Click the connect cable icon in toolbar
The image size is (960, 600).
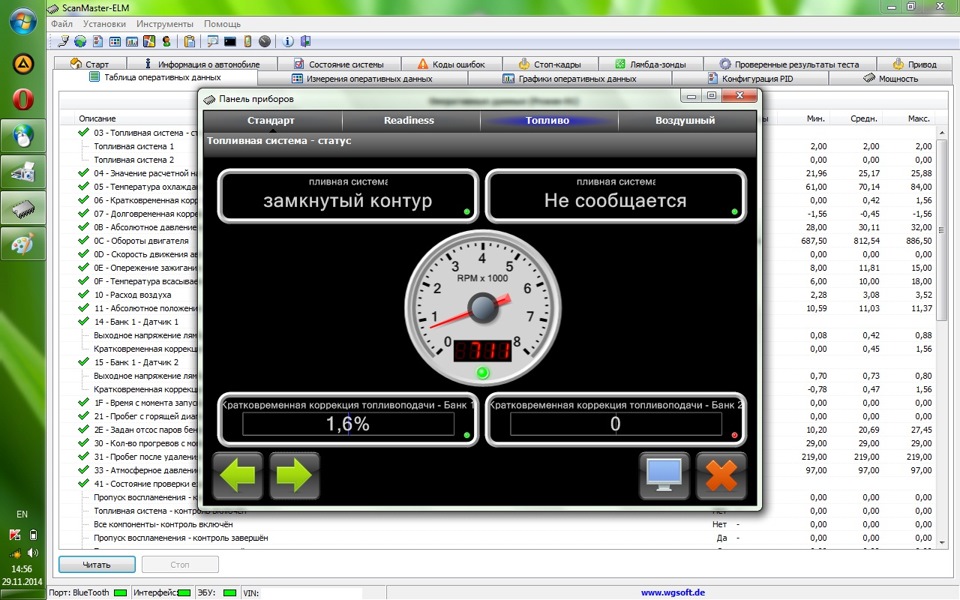point(63,41)
